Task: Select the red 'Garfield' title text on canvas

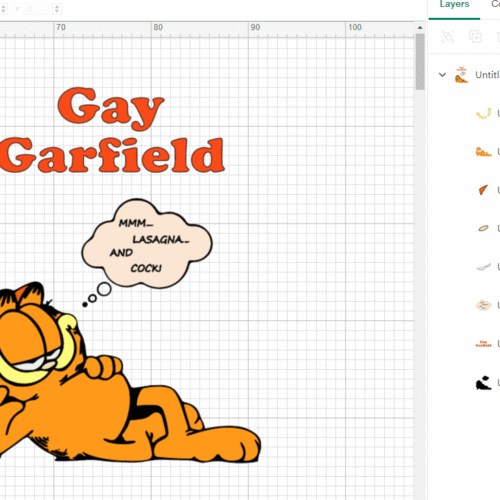Action: tap(112, 155)
